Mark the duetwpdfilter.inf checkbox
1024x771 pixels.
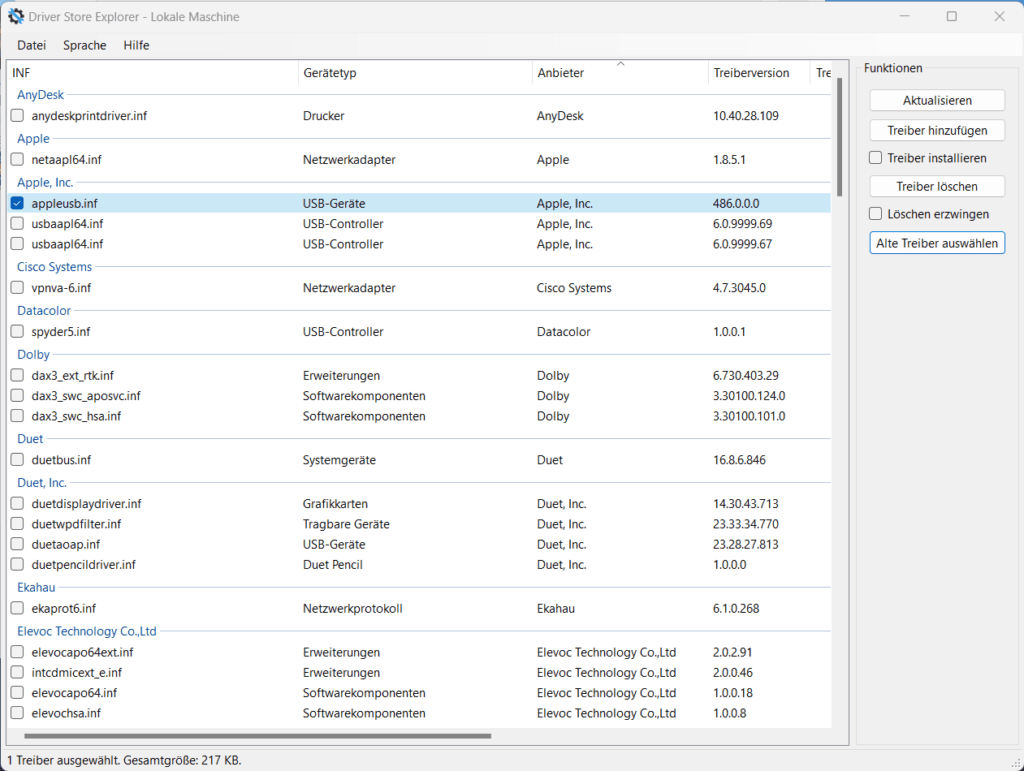coord(18,524)
